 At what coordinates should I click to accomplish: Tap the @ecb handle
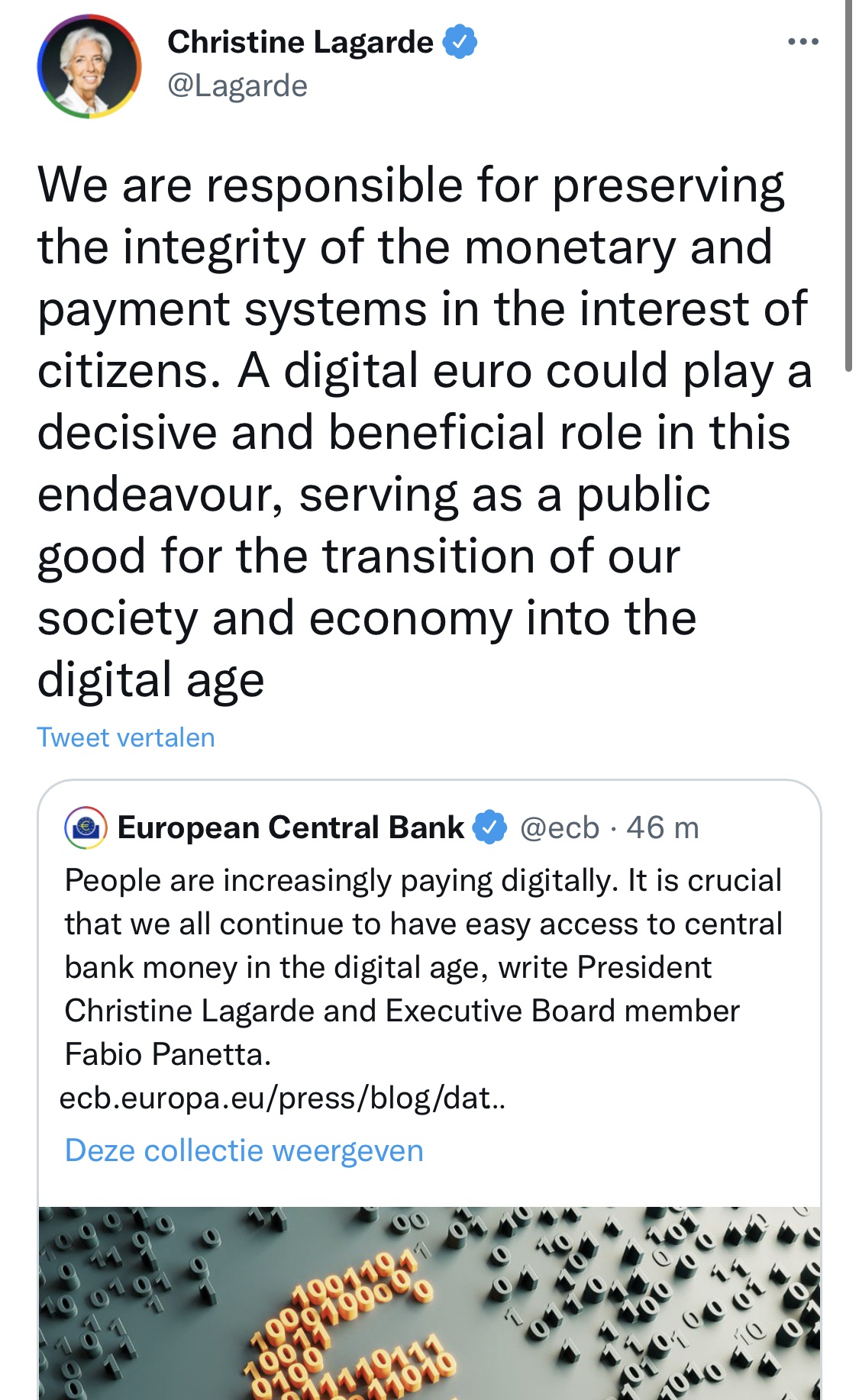pos(560,827)
